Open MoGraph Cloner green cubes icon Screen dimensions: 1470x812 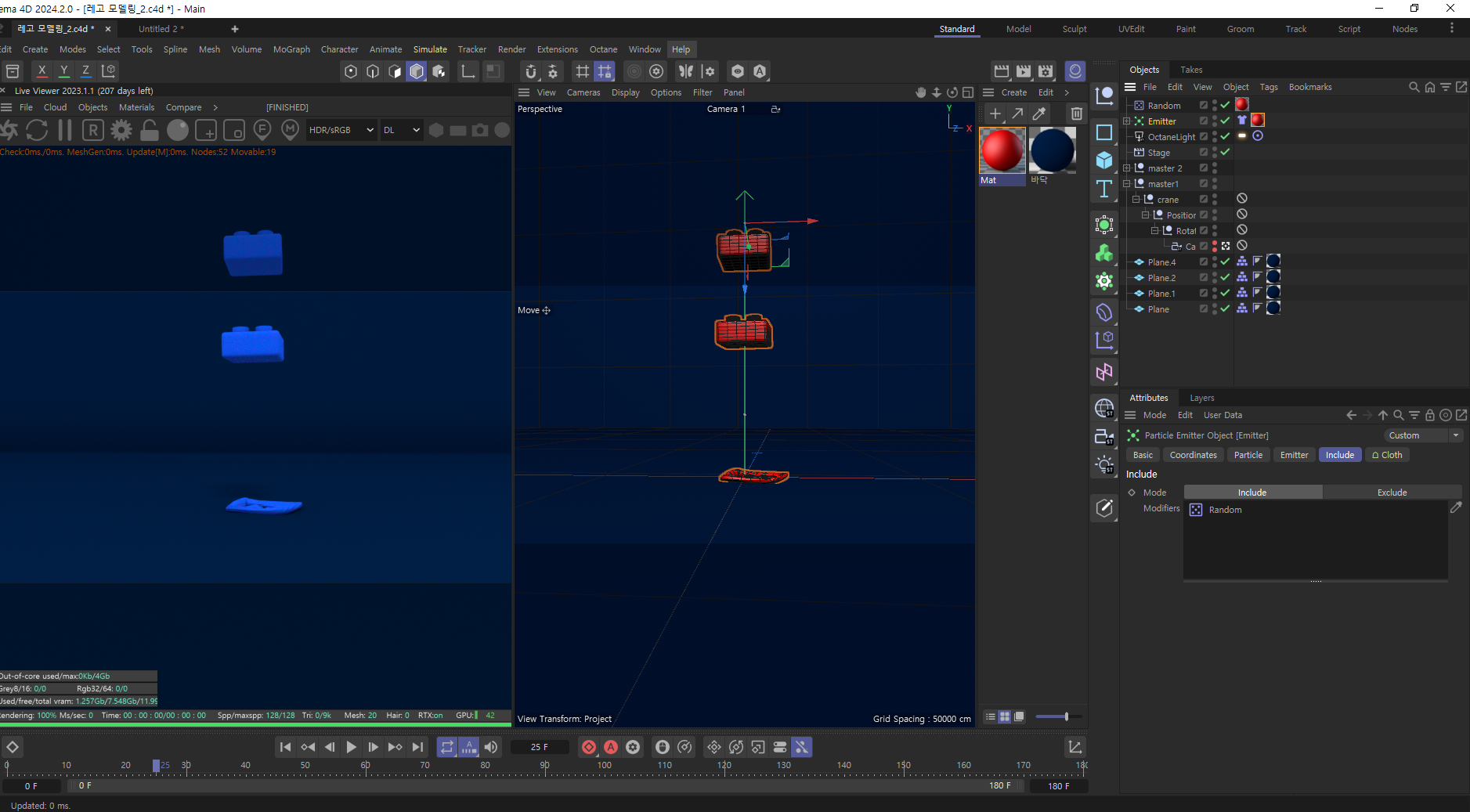click(1104, 253)
